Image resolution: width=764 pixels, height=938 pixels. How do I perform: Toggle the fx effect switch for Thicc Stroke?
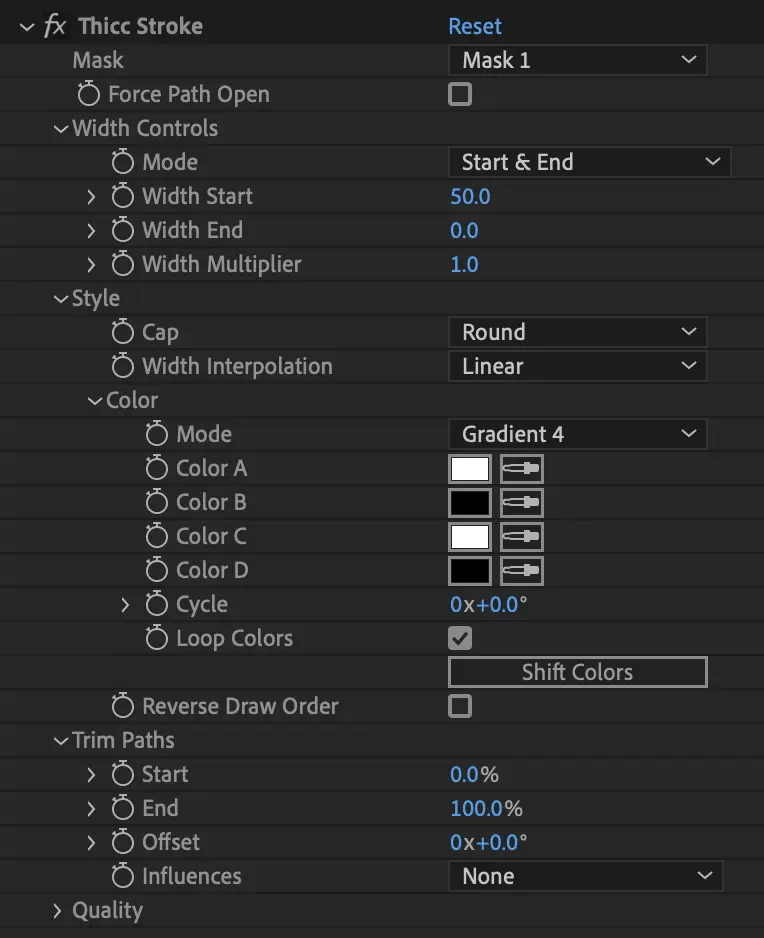click(x=55, y=27)
